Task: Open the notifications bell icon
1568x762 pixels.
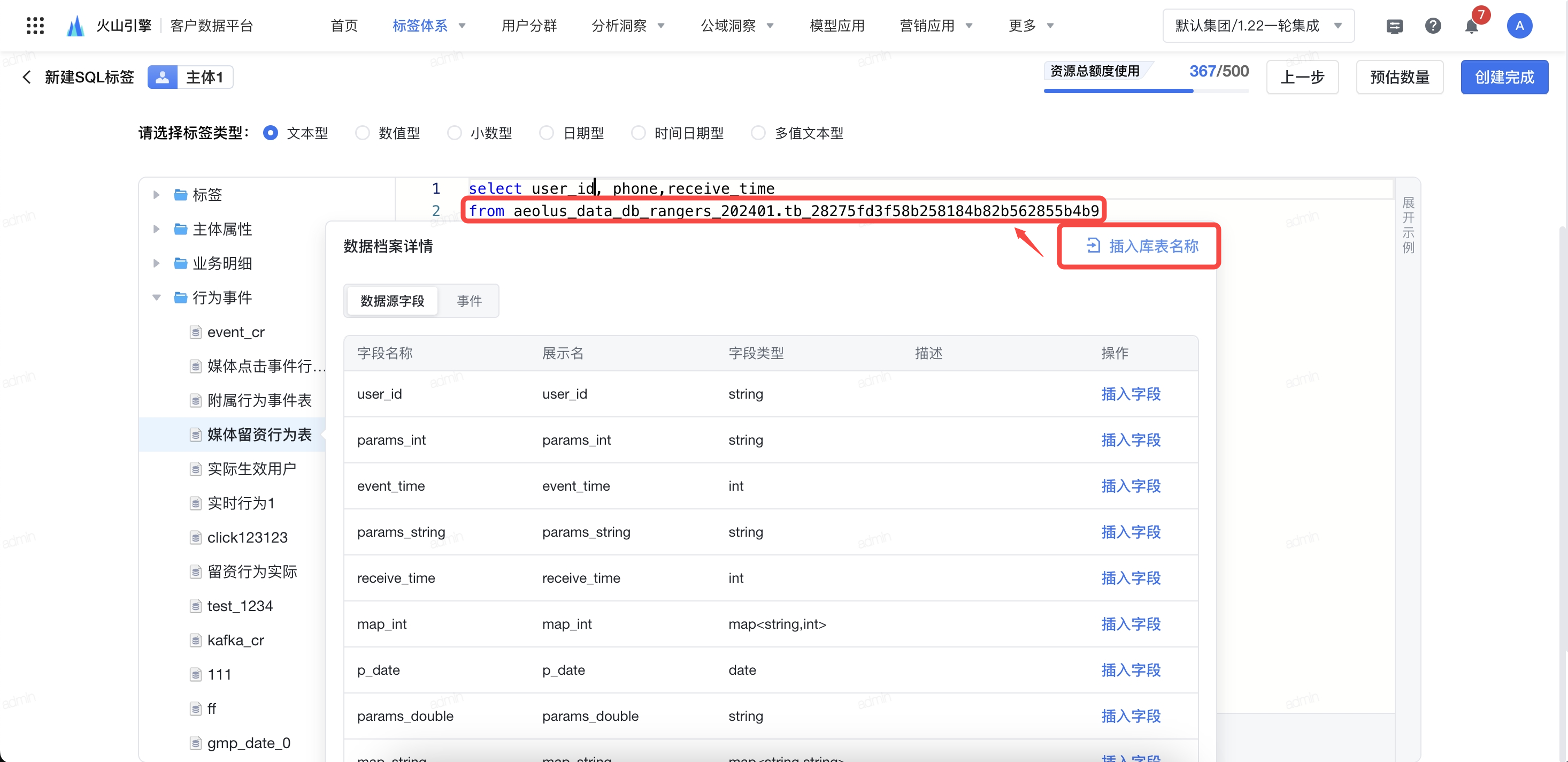Action: pyautogui.click(x=1471, y=26)
